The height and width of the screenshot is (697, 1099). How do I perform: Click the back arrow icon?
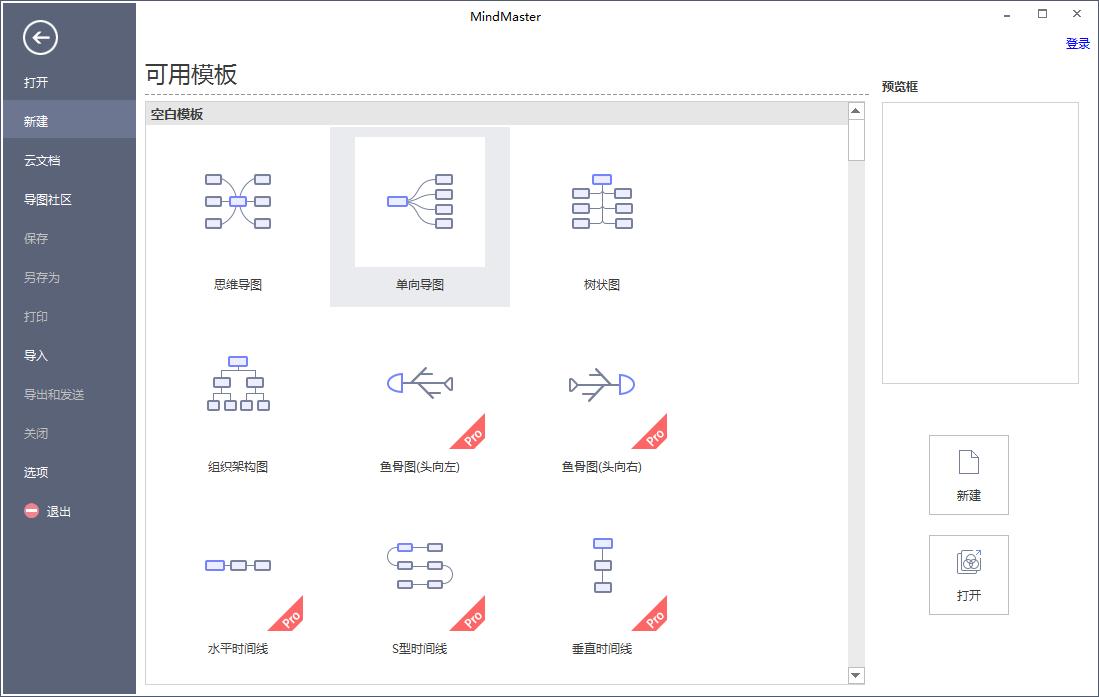point(40,37)
